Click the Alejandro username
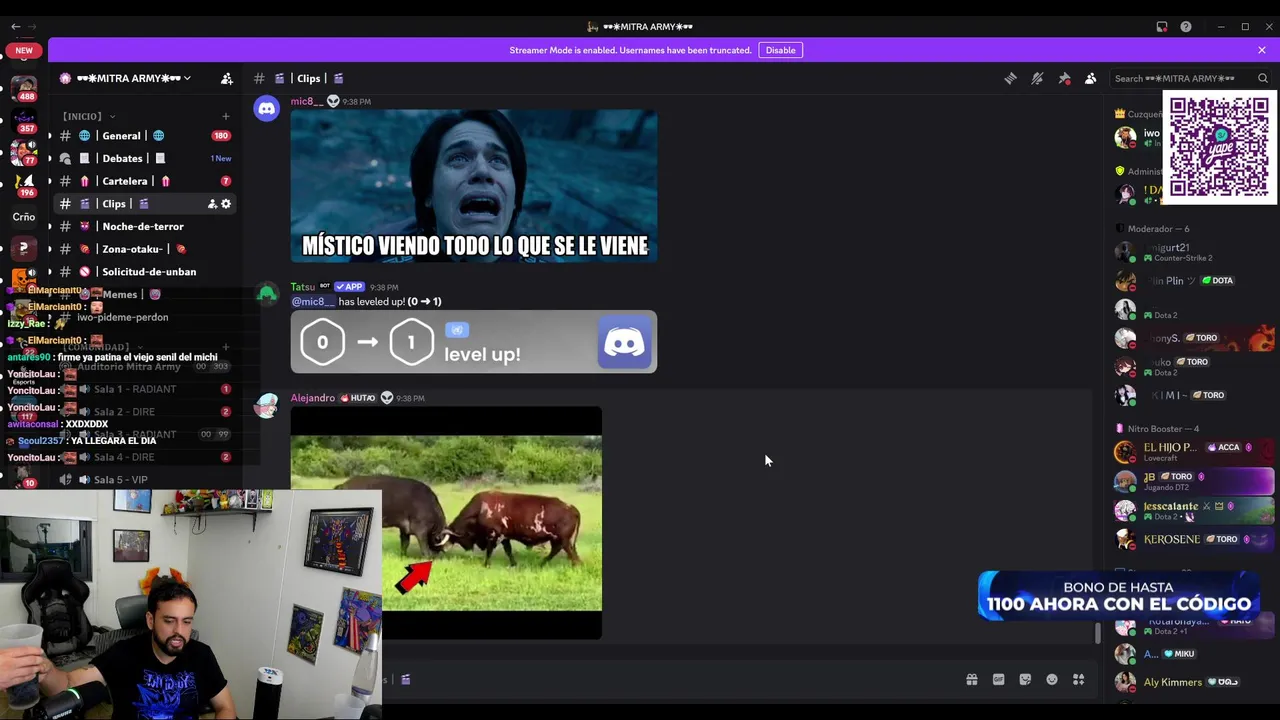This screenshot has width=1280, height=720. (313, 398)
